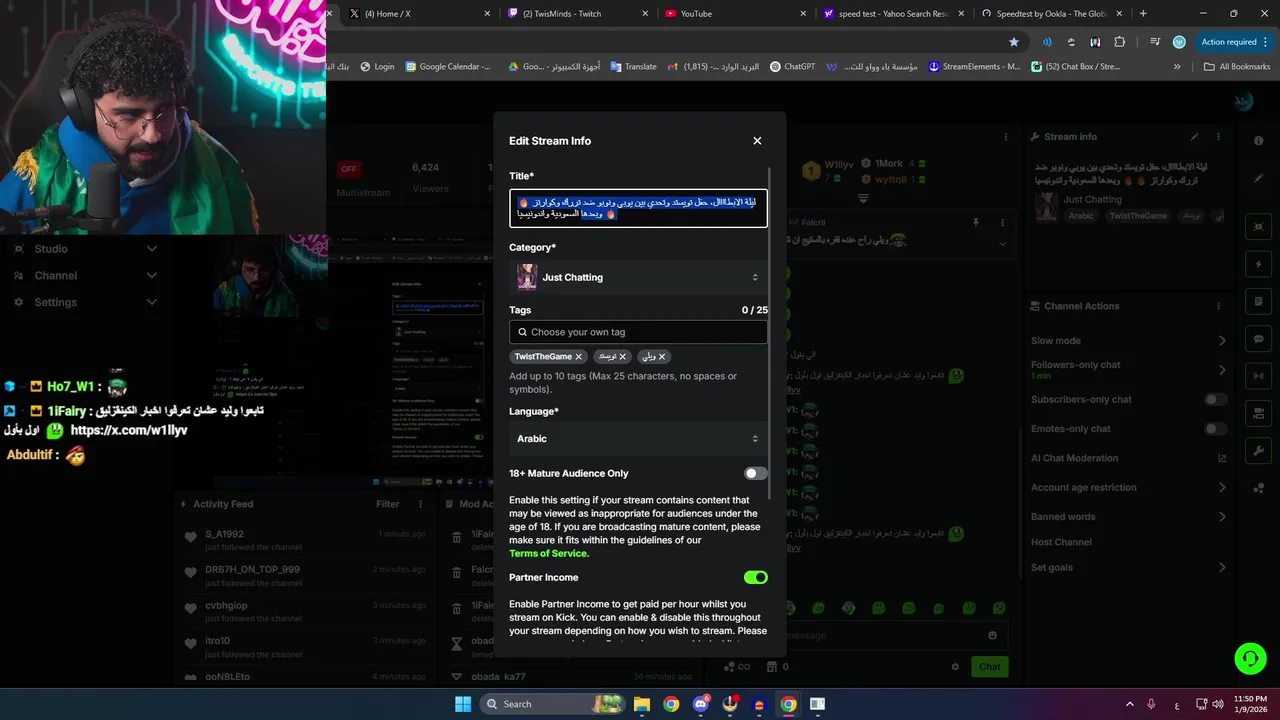Open File Explorer from the taskbar
Screen dimensions: 1280x720
641,704
